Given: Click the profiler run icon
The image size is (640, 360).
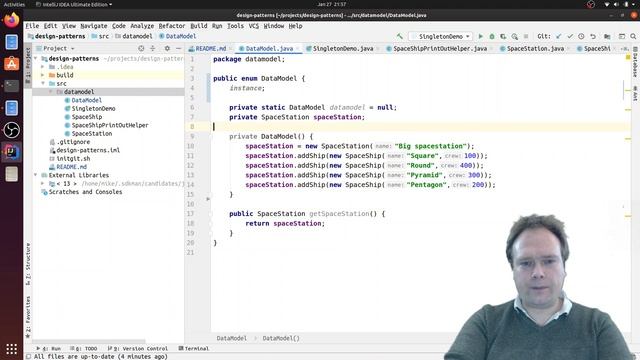Looking at the screenshot, I should coord(514,36).
